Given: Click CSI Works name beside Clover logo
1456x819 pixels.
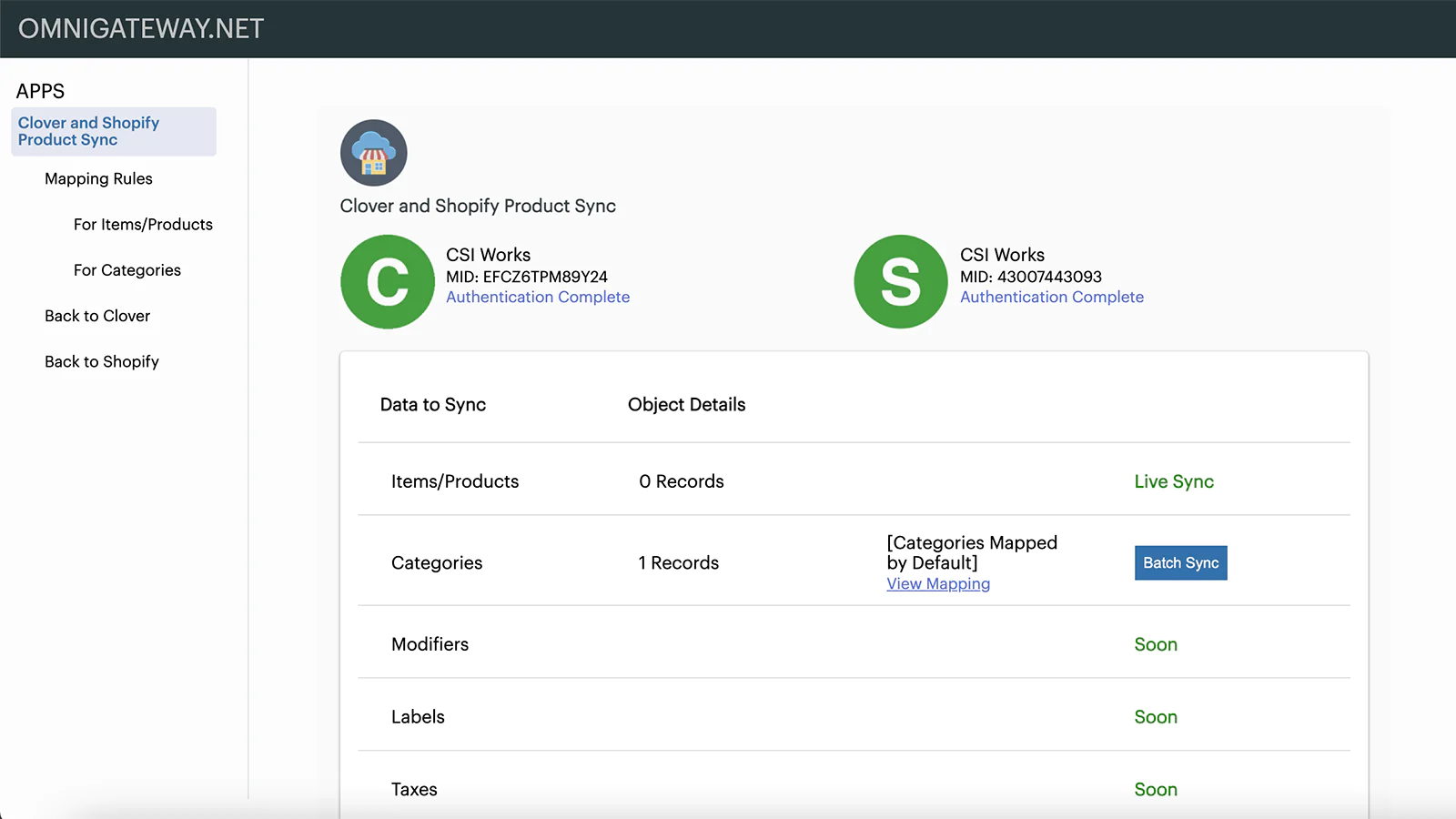Looking at the screenshot, I should [488, 255].
